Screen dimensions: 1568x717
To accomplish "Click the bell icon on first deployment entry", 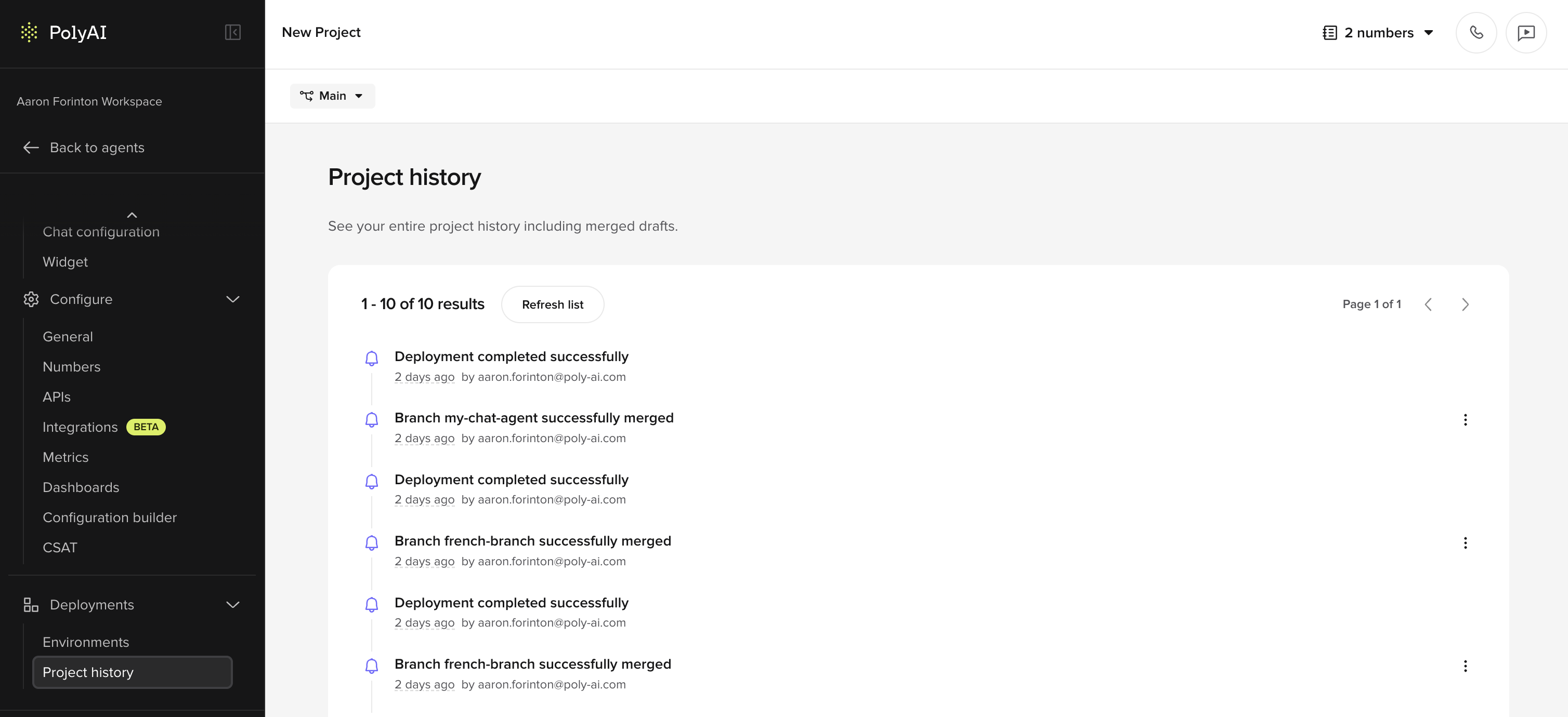I will (372, 358).
